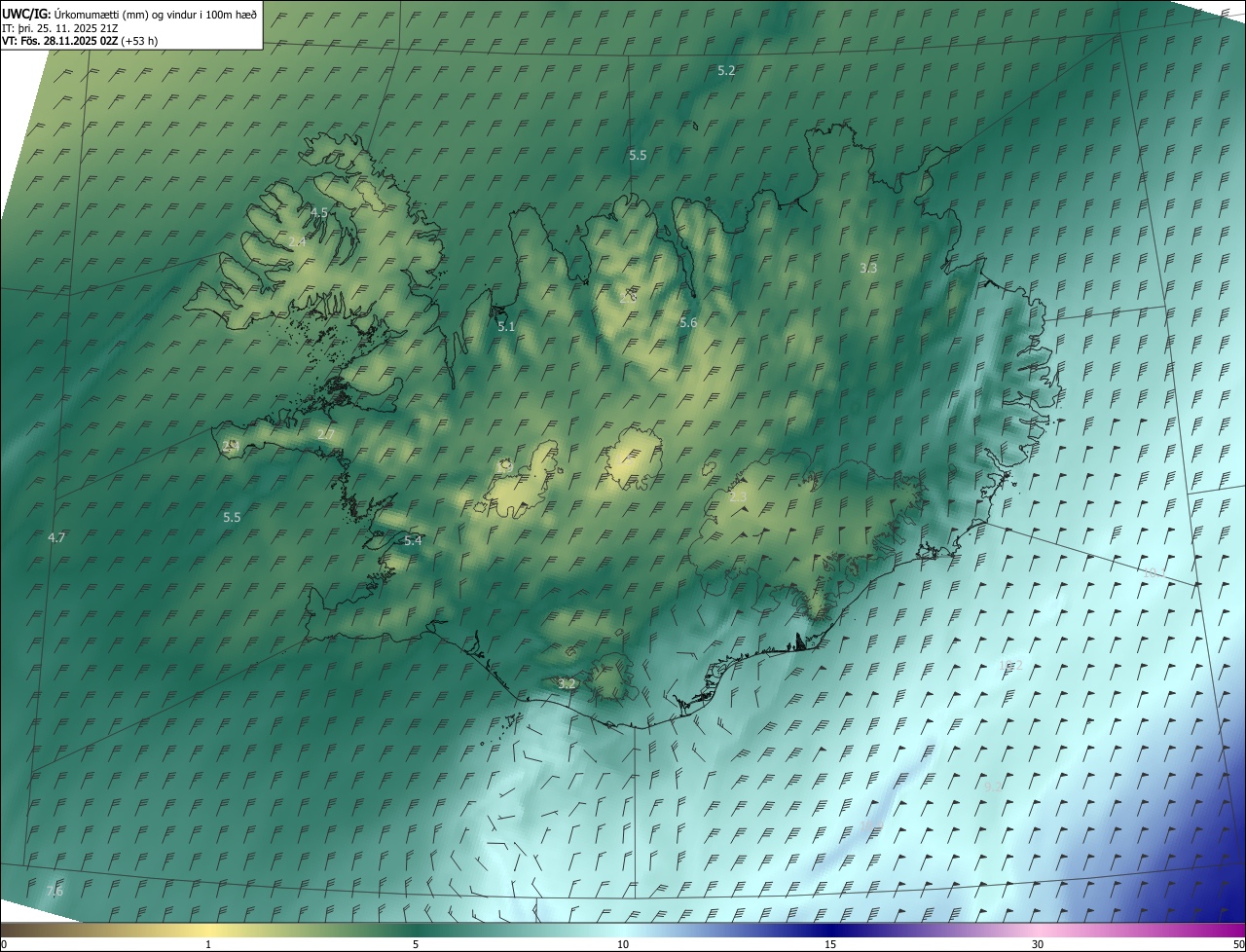Select the 30 tick on the color scale
1246x952 pixels.
pos(1038,944)
